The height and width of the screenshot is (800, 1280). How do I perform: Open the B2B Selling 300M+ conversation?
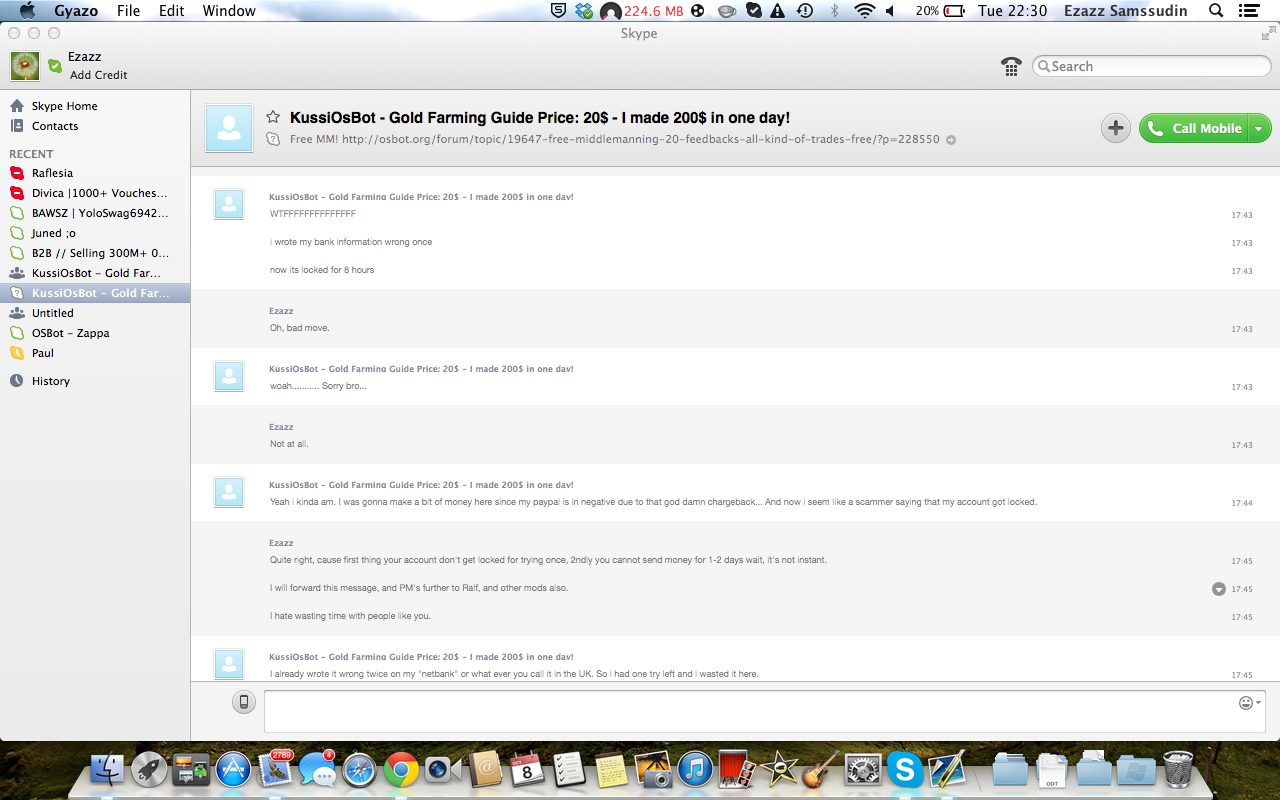pyautogui.click(x=95, y=253)
